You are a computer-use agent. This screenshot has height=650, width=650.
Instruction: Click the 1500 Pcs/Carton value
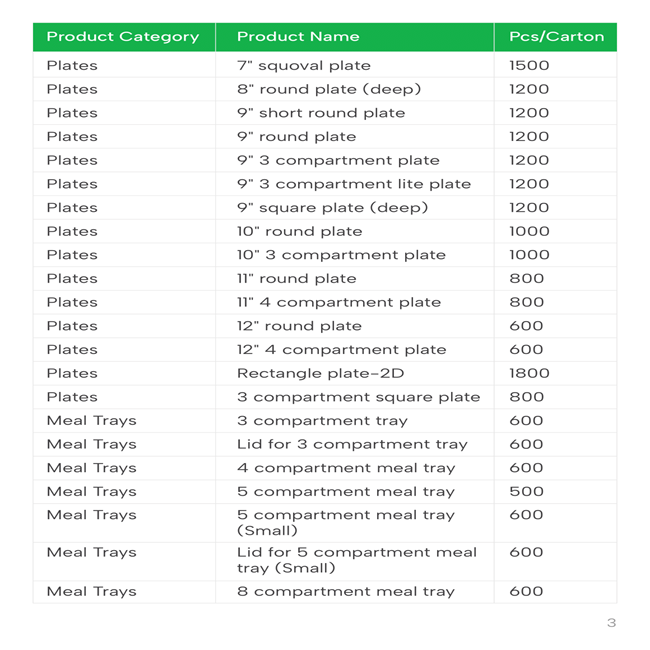[x=529, y=66]
